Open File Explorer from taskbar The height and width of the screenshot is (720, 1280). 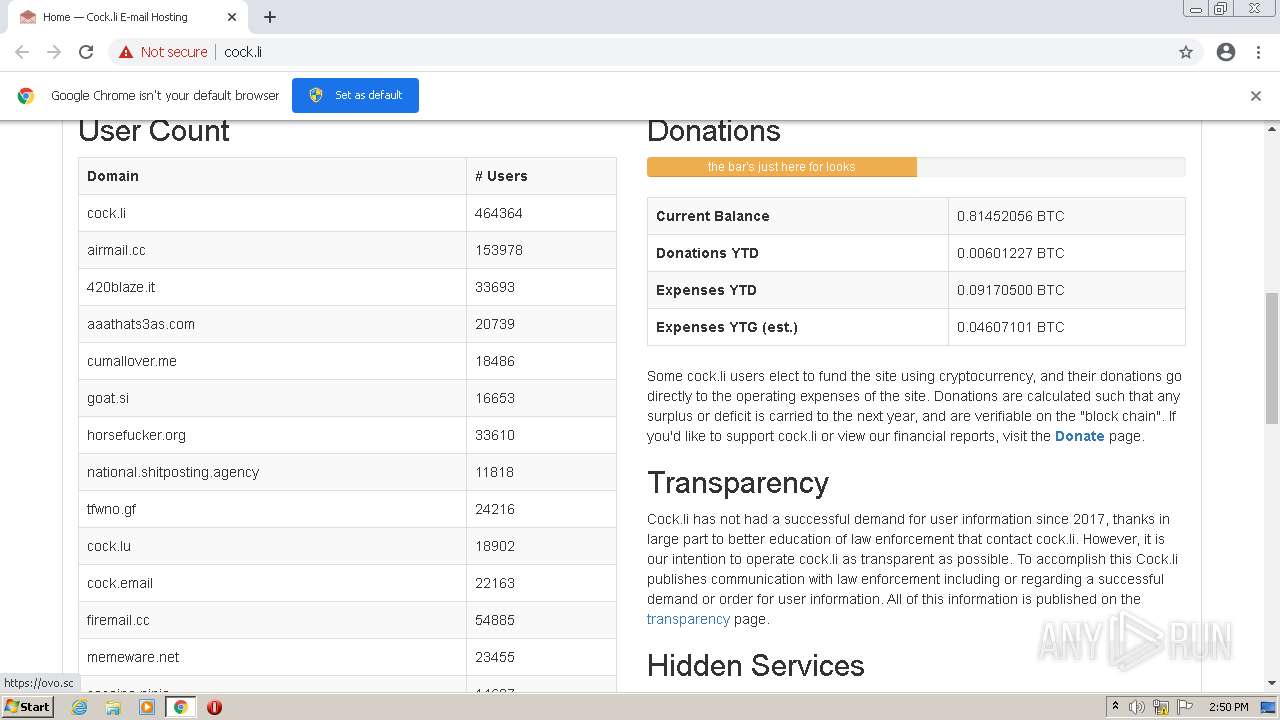tap(113, 707)
